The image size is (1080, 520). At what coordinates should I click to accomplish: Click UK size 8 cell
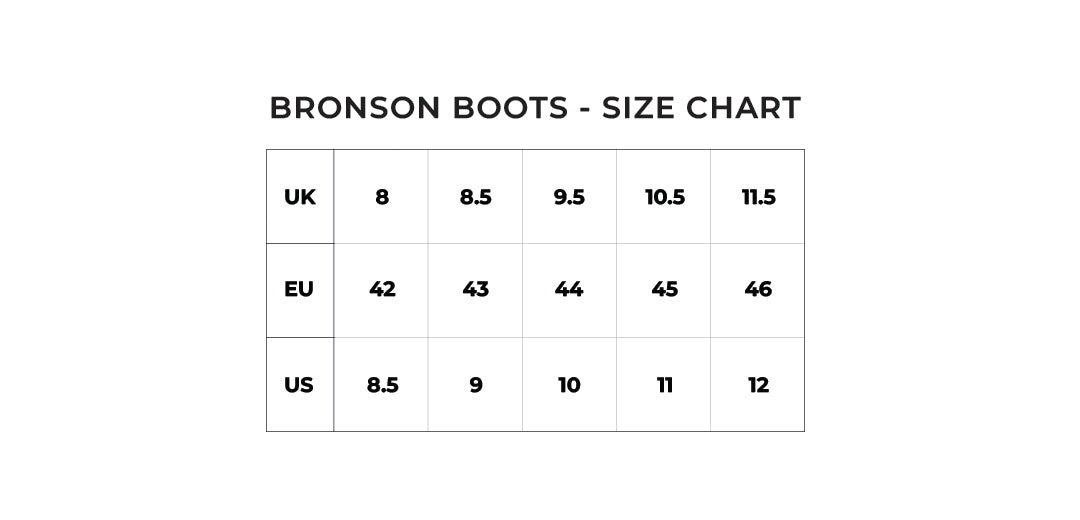coord(382,197)
